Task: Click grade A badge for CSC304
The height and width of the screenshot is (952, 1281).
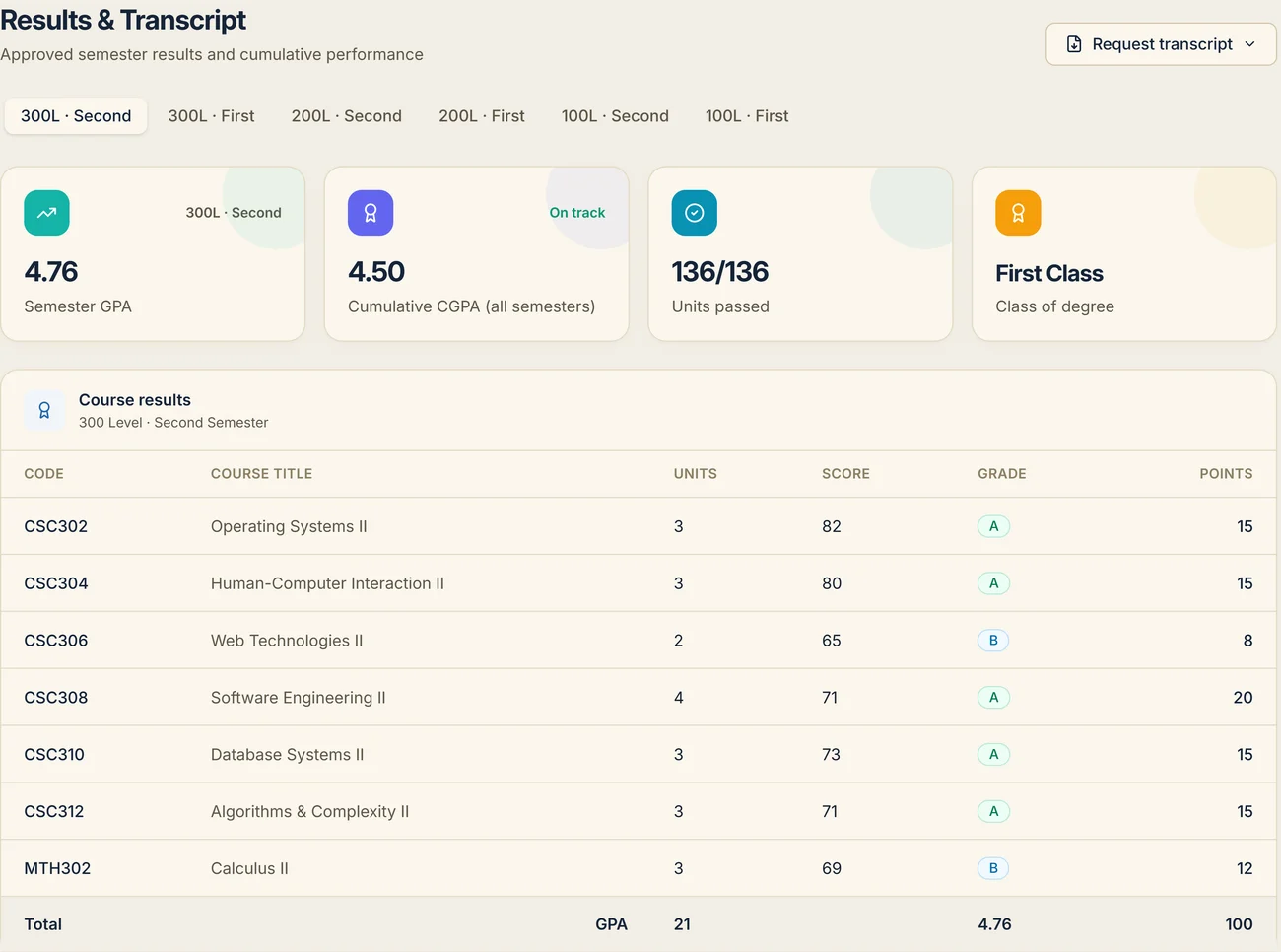Action: pos(993,583)
